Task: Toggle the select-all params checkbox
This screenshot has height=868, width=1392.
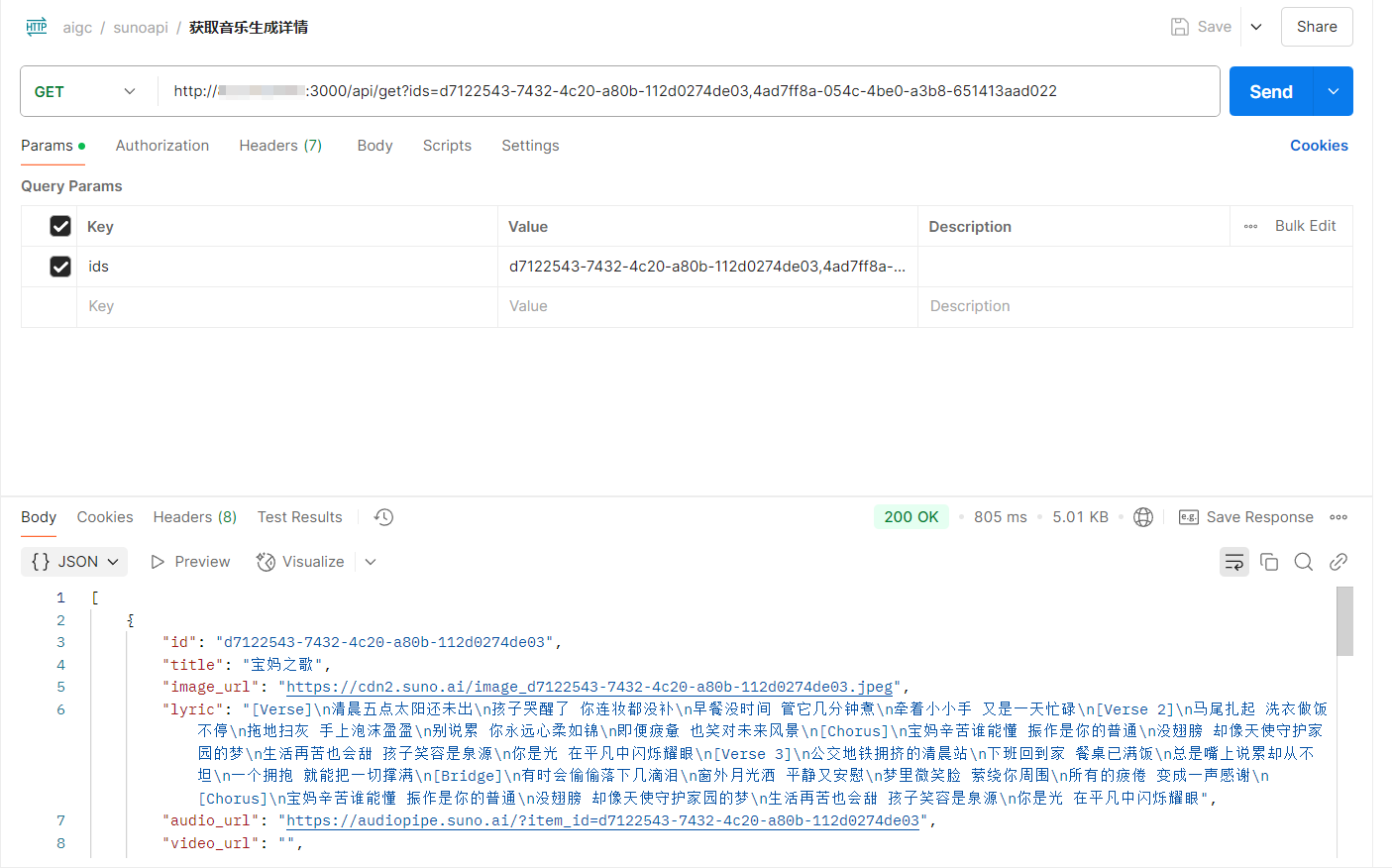Action: click(60, 226)
